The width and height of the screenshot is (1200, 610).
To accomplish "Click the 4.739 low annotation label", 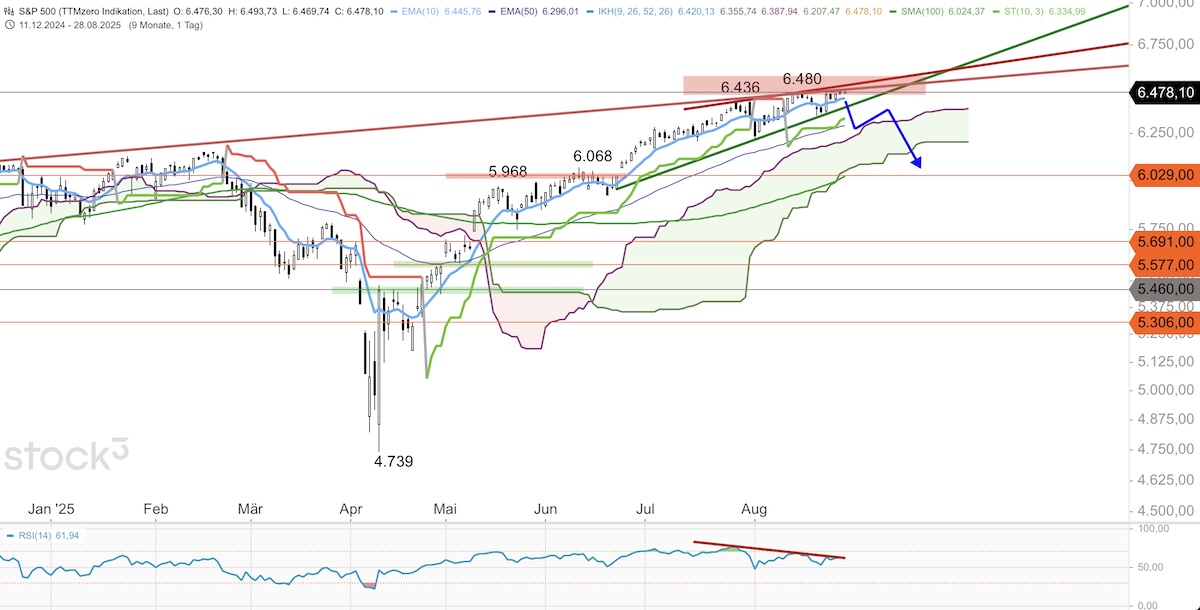I will pyautogui.click(x=393, y=461).
